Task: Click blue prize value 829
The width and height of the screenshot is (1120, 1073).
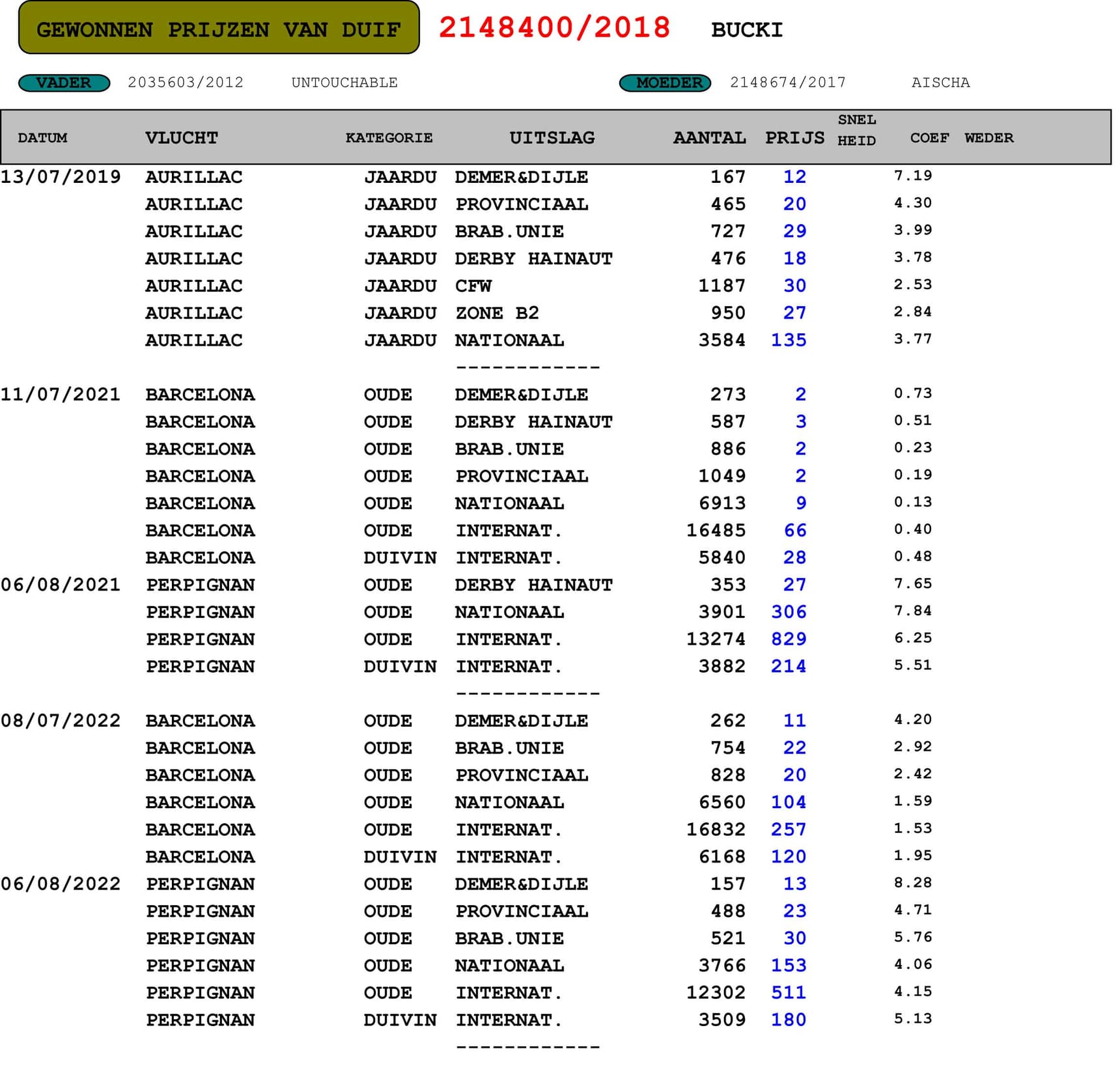Action: coord(788,639)
